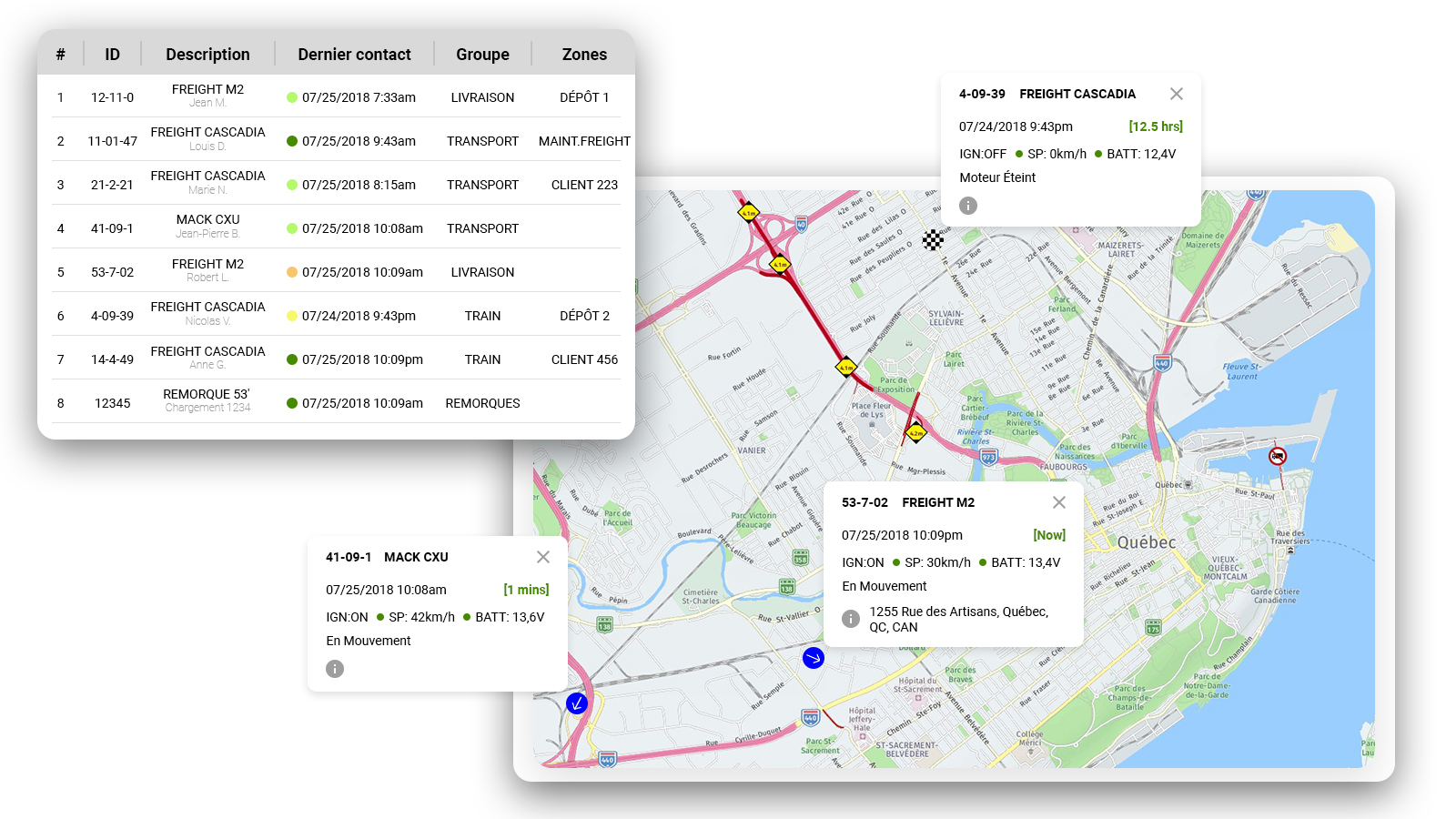
Task: Sort table by Dernier contact column
Action: [x=354, y=55]
